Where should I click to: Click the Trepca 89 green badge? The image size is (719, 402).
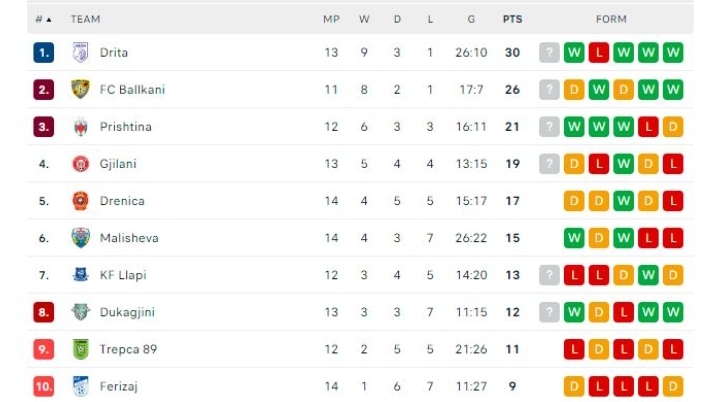(80, 349)
